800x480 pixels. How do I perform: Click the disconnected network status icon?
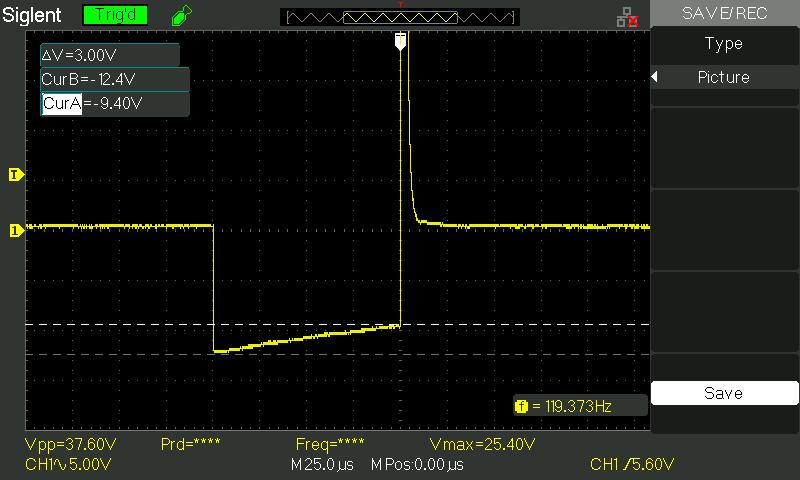627,16
